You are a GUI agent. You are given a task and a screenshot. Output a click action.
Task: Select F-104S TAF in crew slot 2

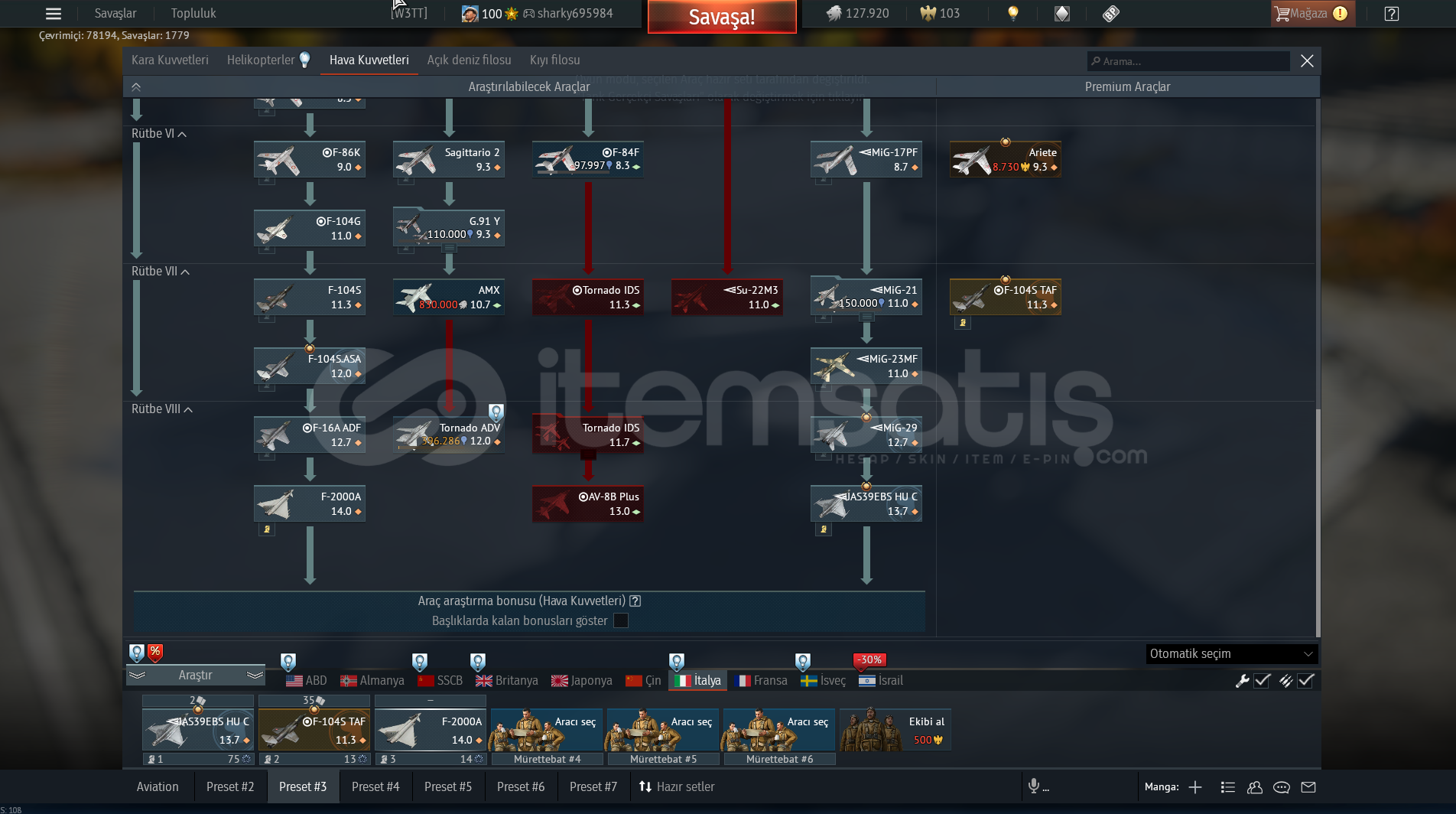coord(314,730)
